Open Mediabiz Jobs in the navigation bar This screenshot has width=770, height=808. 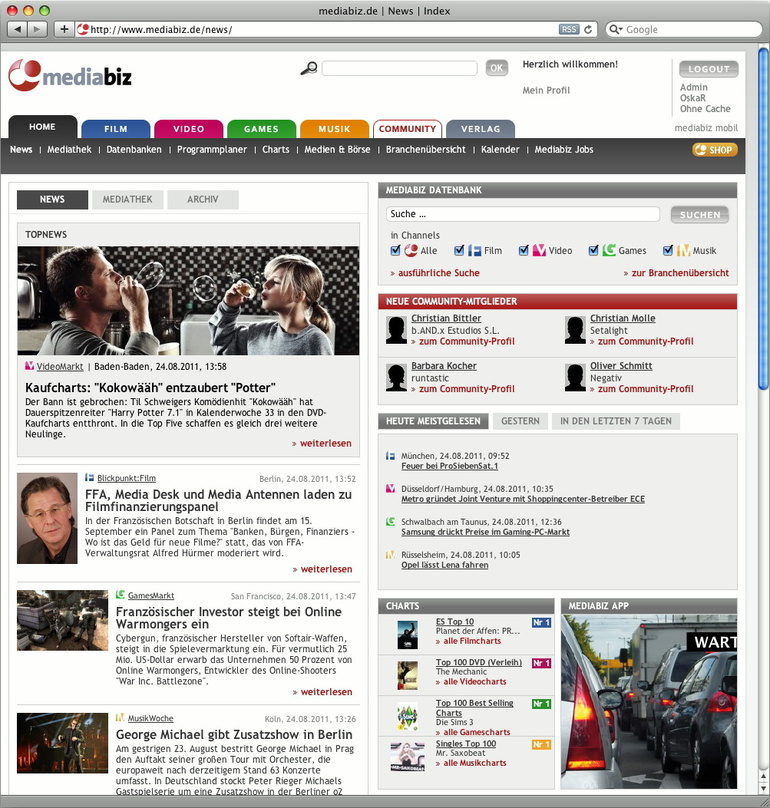click(564, 149)
